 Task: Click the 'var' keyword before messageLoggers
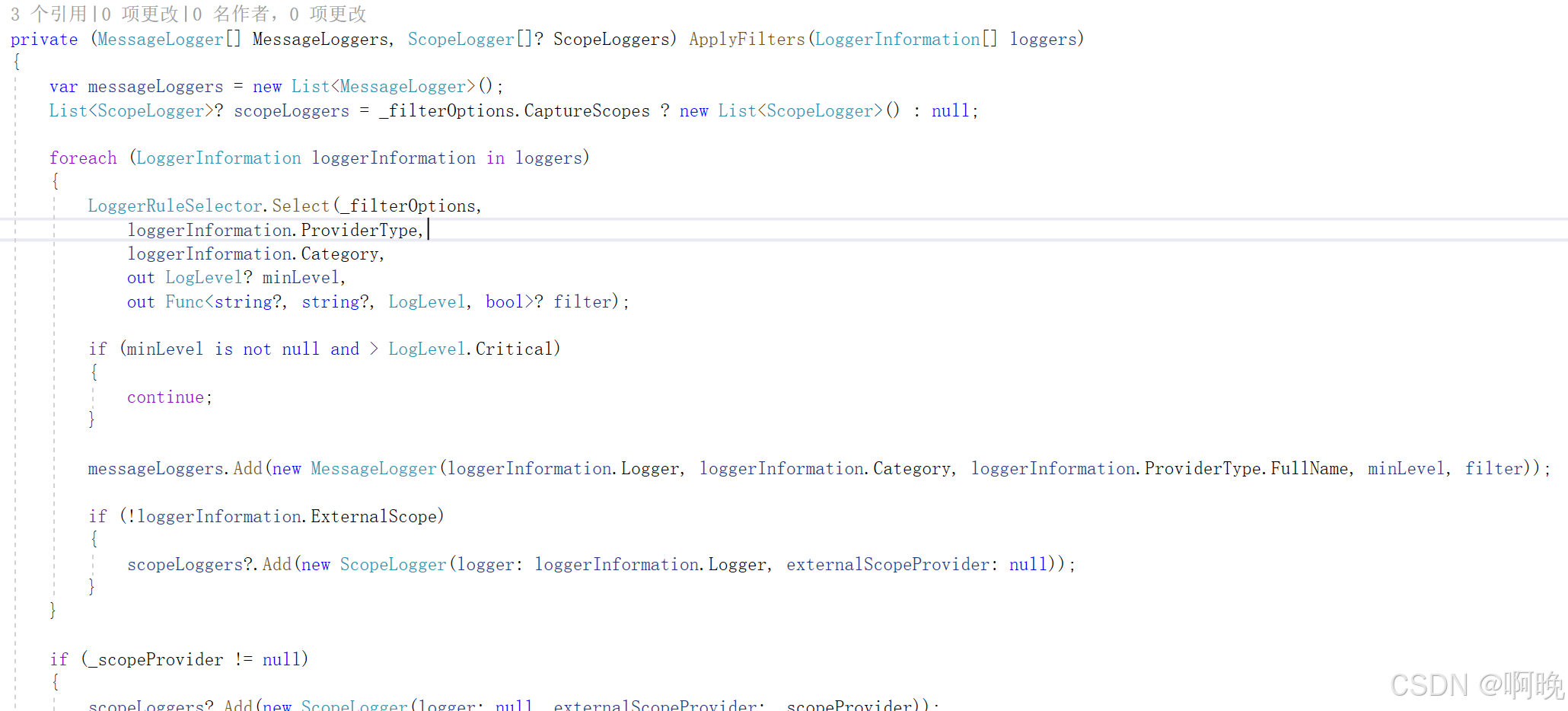[64, 87]
